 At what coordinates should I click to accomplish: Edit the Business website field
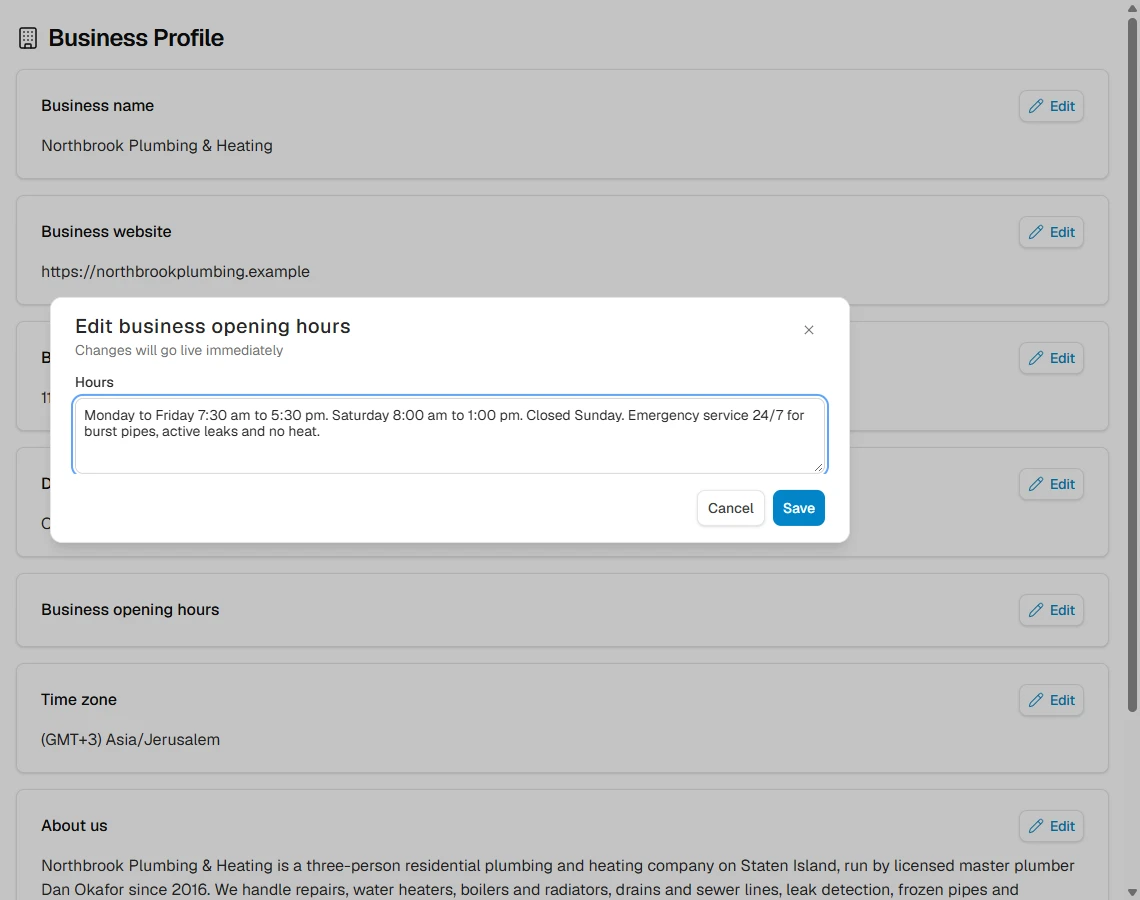click(x=1051, y=232)
